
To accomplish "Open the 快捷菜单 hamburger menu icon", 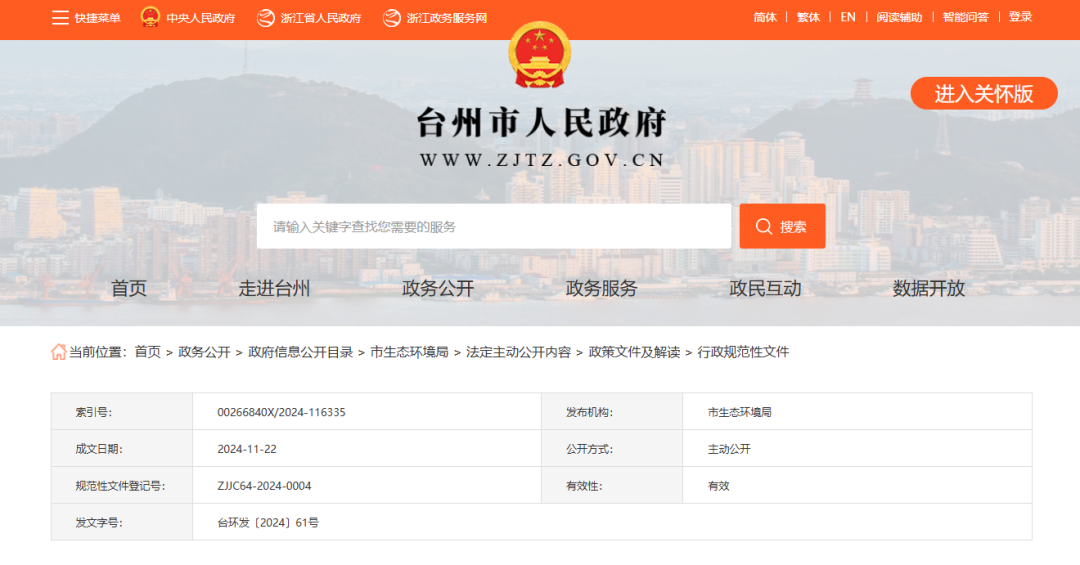I will pyautogui.click(x=60, y=18).
